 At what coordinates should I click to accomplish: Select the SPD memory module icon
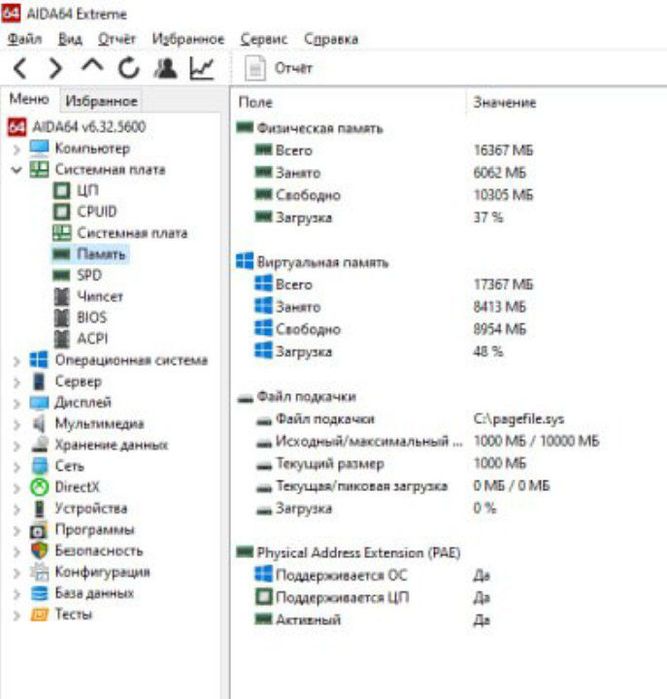(62, 275)
